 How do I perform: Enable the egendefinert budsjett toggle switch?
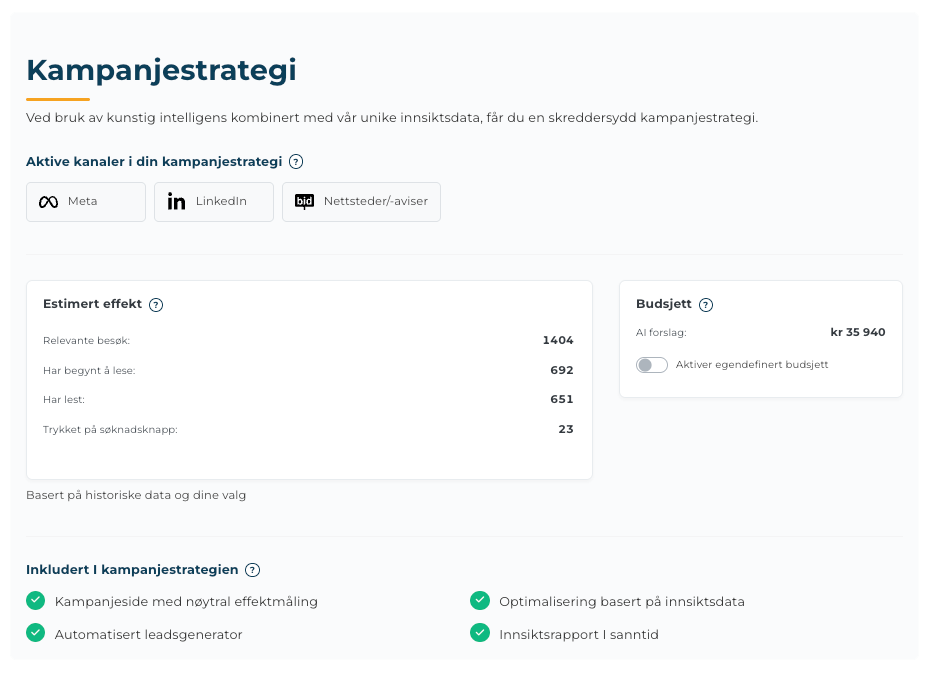tap(652, 365)
